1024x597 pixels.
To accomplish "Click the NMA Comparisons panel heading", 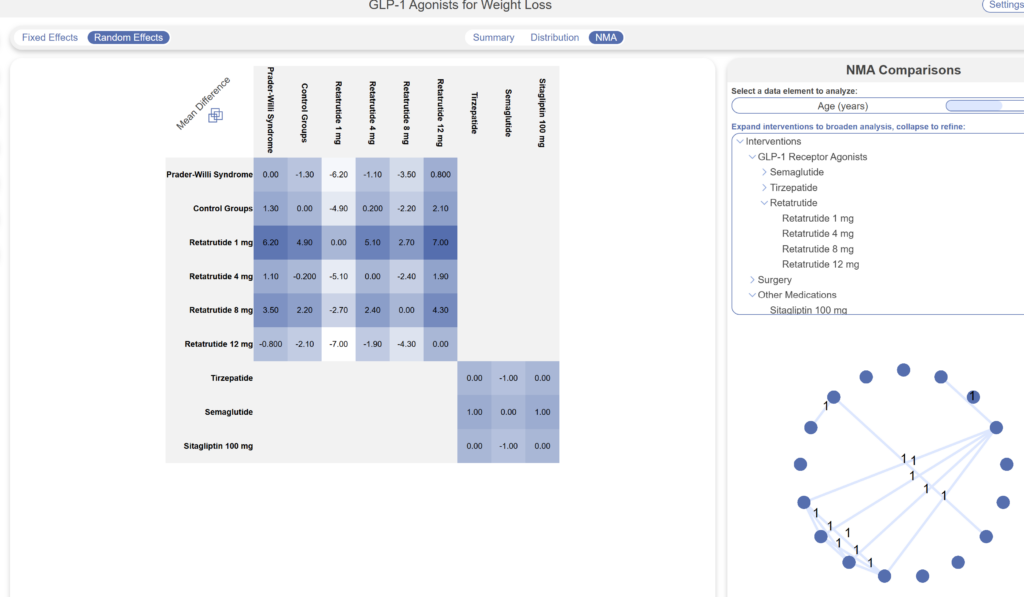I will [x=903, y=70].
